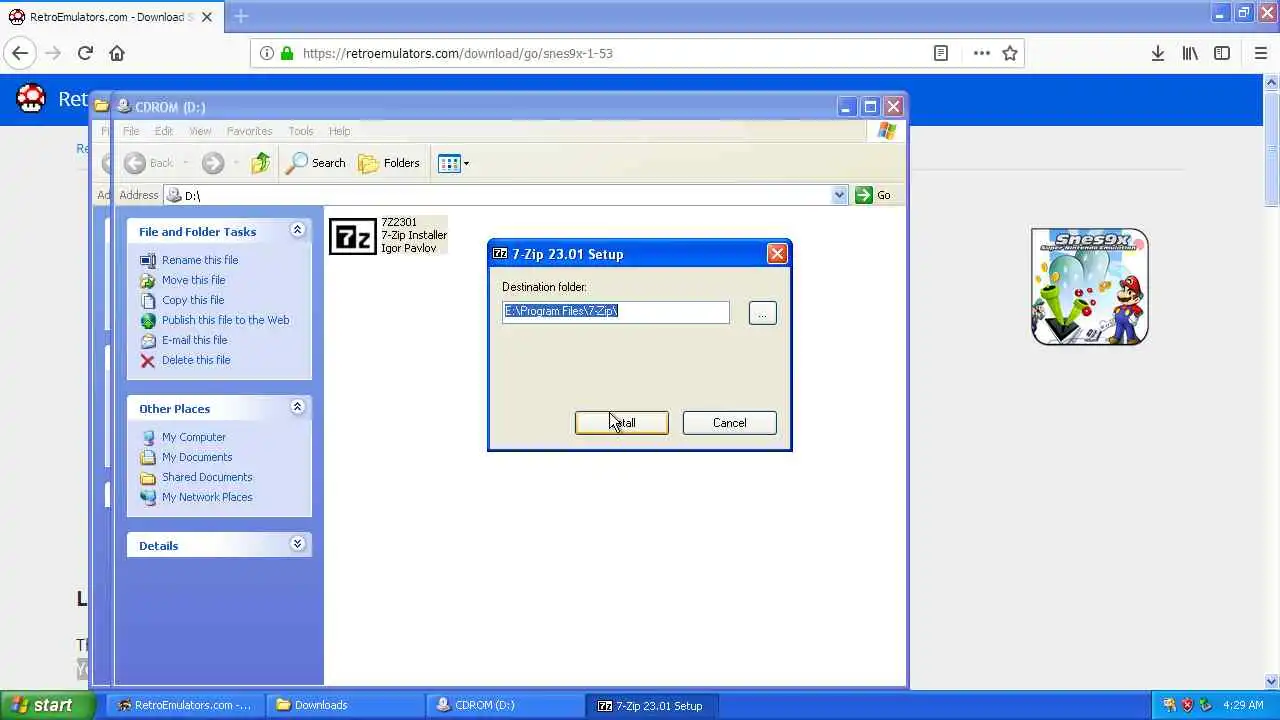Click the site info lock icon
Viewport: 1280px width, 720px height.
tap(287, 53)
